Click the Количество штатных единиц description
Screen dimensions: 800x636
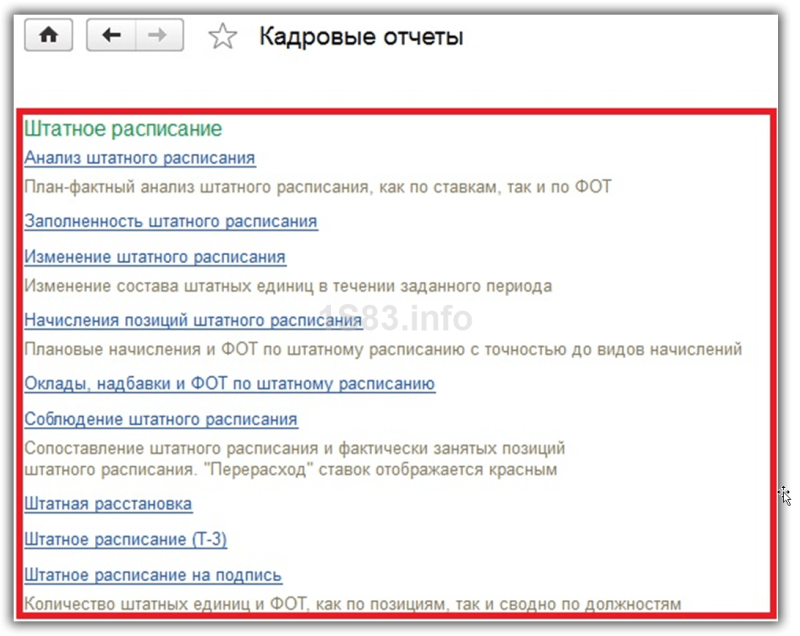(x=353, y=604)
